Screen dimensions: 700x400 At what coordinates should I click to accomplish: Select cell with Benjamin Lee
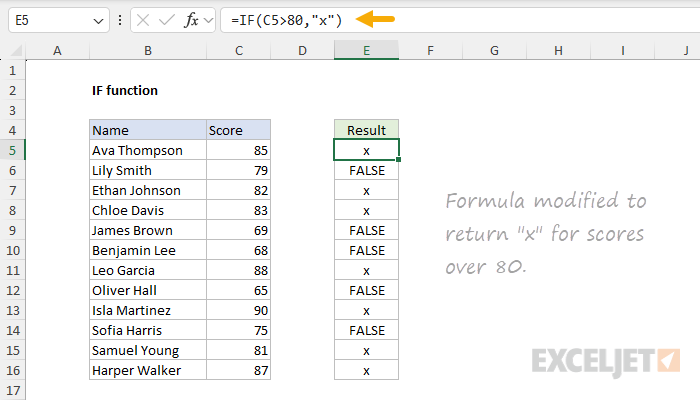pos(148,250)
